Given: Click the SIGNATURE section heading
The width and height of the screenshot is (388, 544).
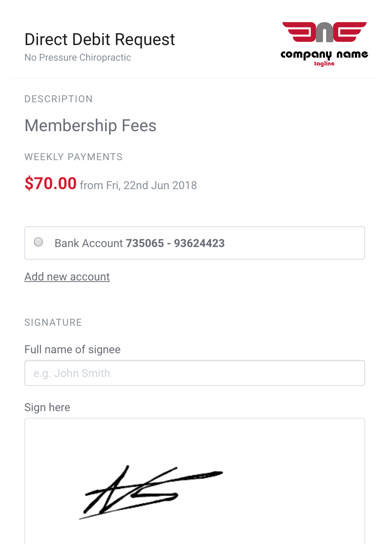Looking at the screenshot, I should coord(53,323).
